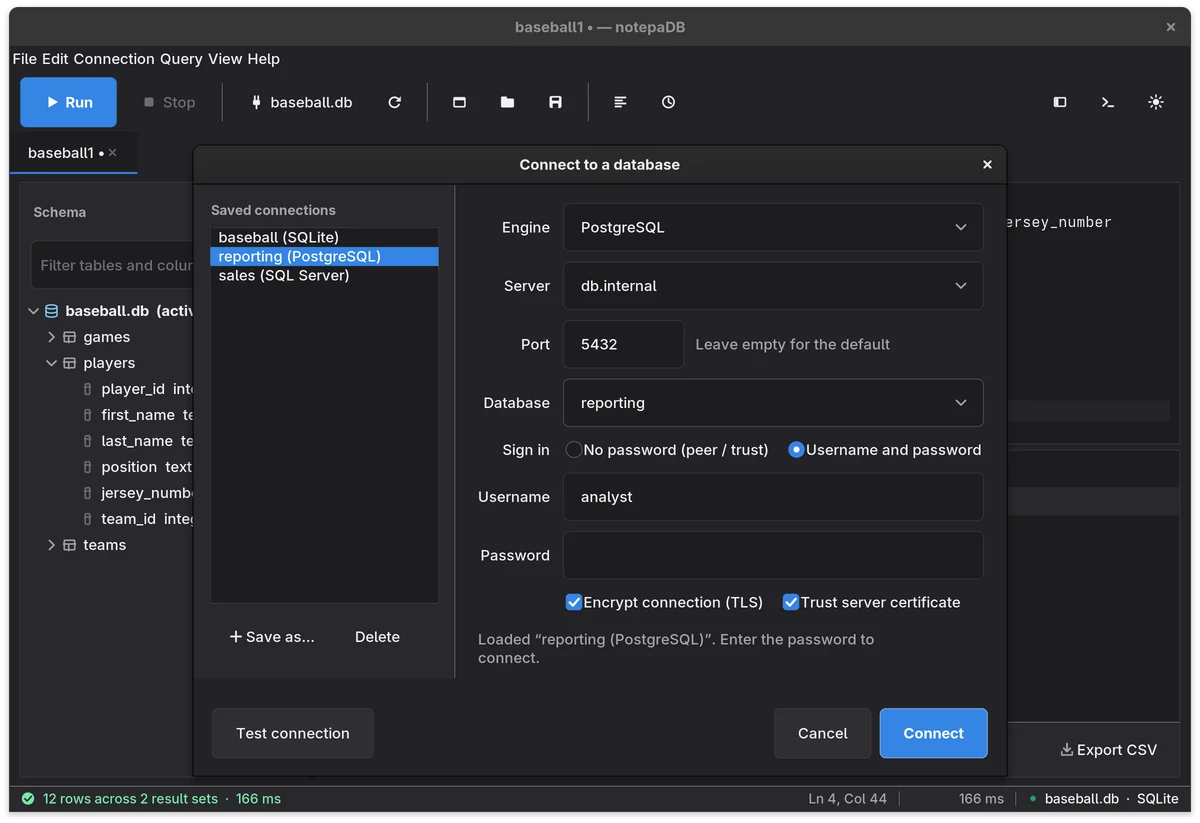Click the blue Connect button

tap(934, 733)
